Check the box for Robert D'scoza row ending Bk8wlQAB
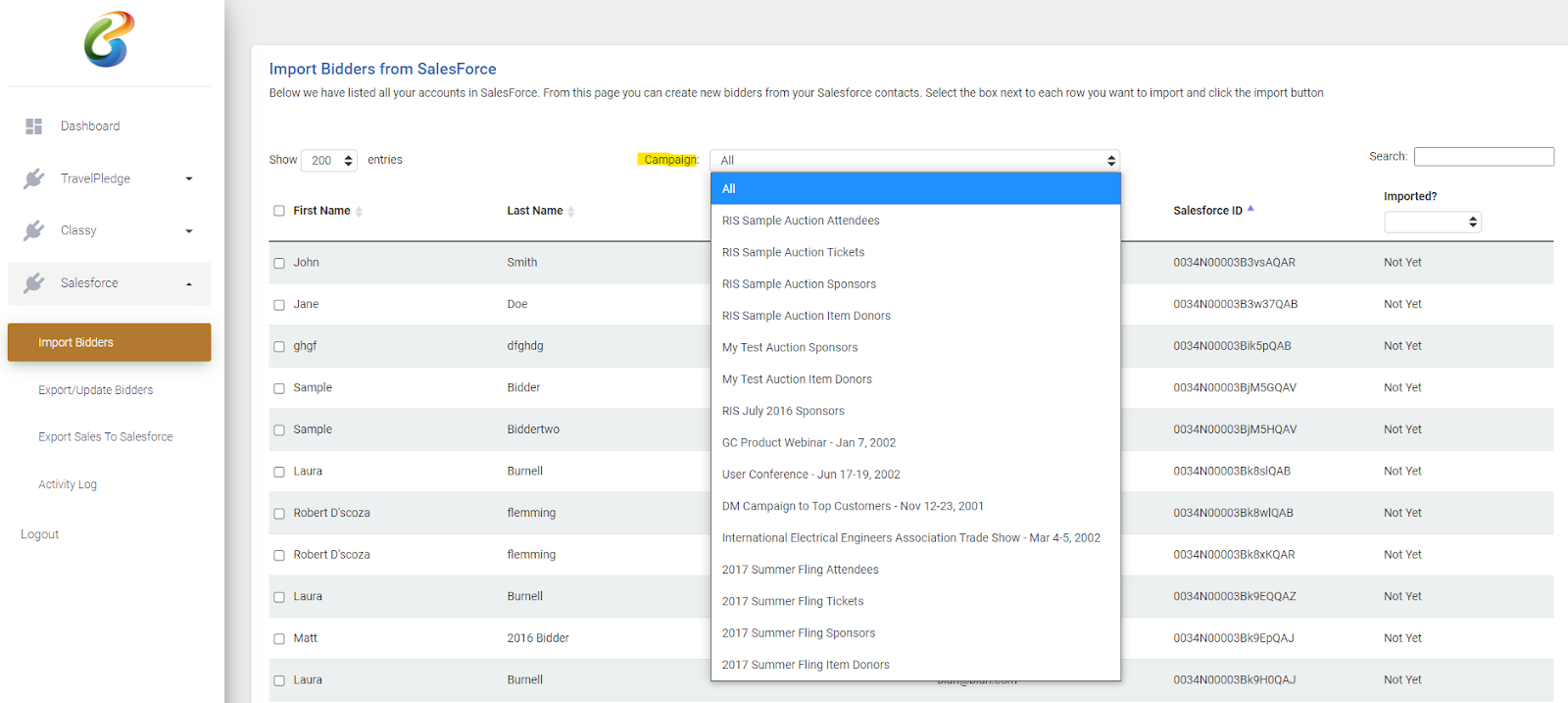1568x703 pixels. coord(279,514)
